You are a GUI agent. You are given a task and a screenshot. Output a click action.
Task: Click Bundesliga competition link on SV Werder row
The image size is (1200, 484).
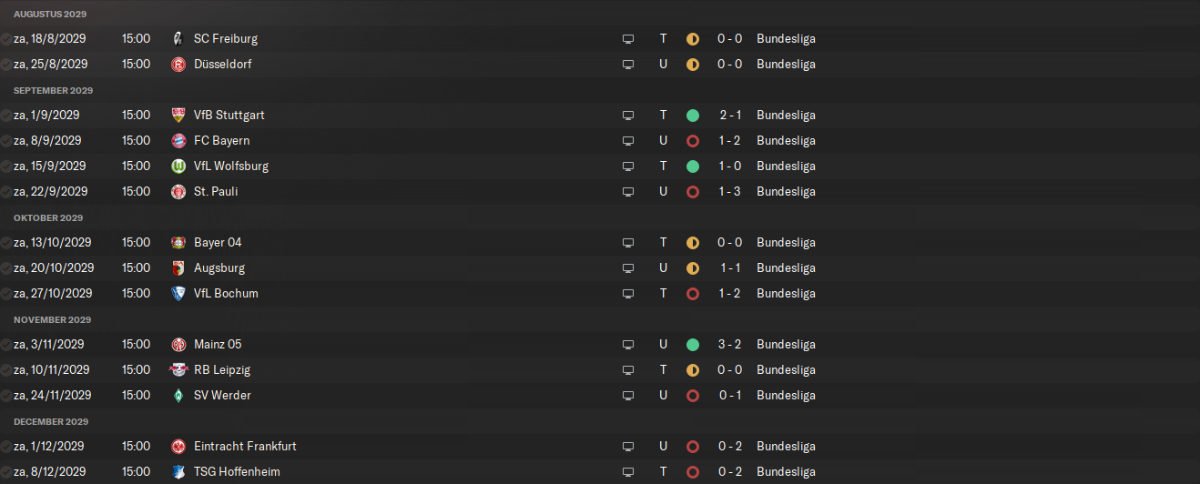[786, 396]
